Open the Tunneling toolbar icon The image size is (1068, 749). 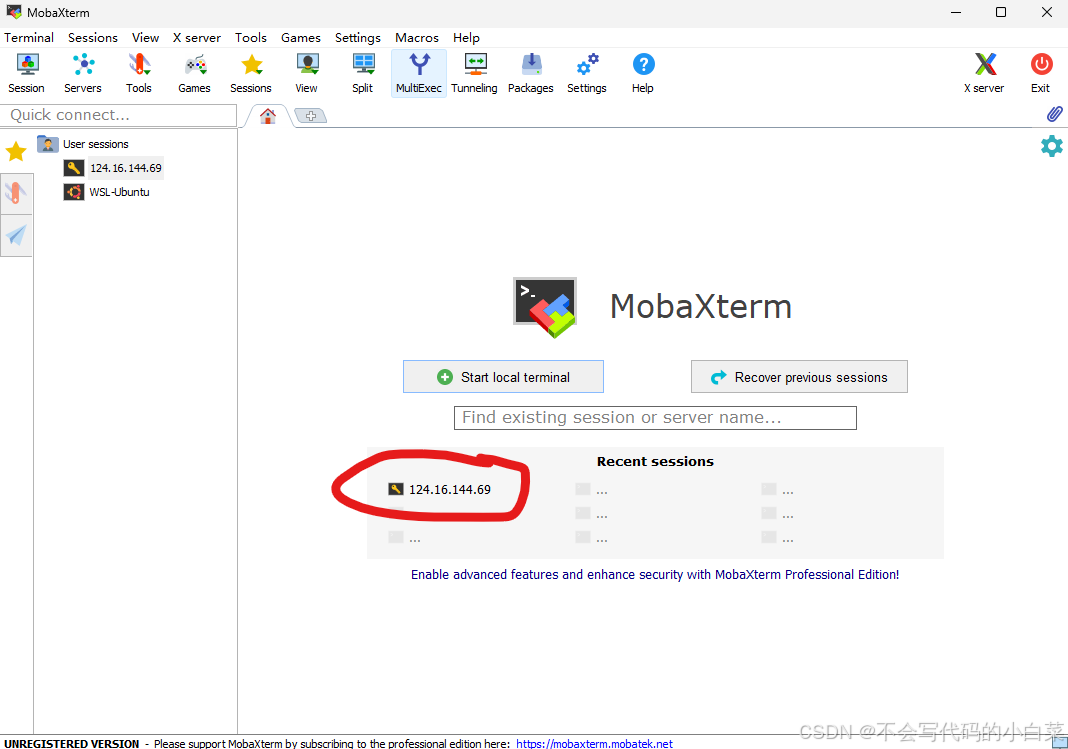click(x=474, y=73)
